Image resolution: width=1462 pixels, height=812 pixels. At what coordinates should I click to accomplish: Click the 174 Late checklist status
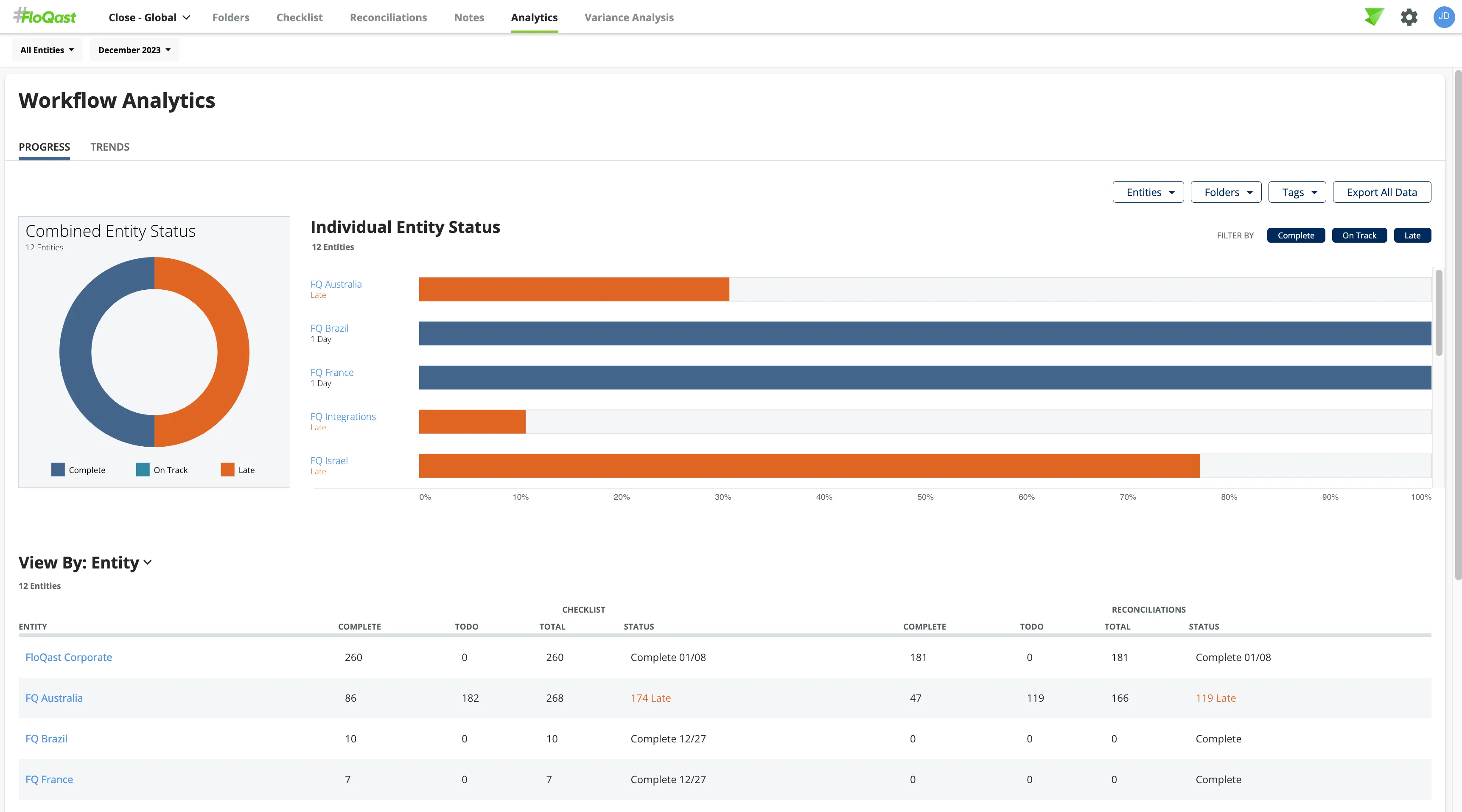click(650, 698)
